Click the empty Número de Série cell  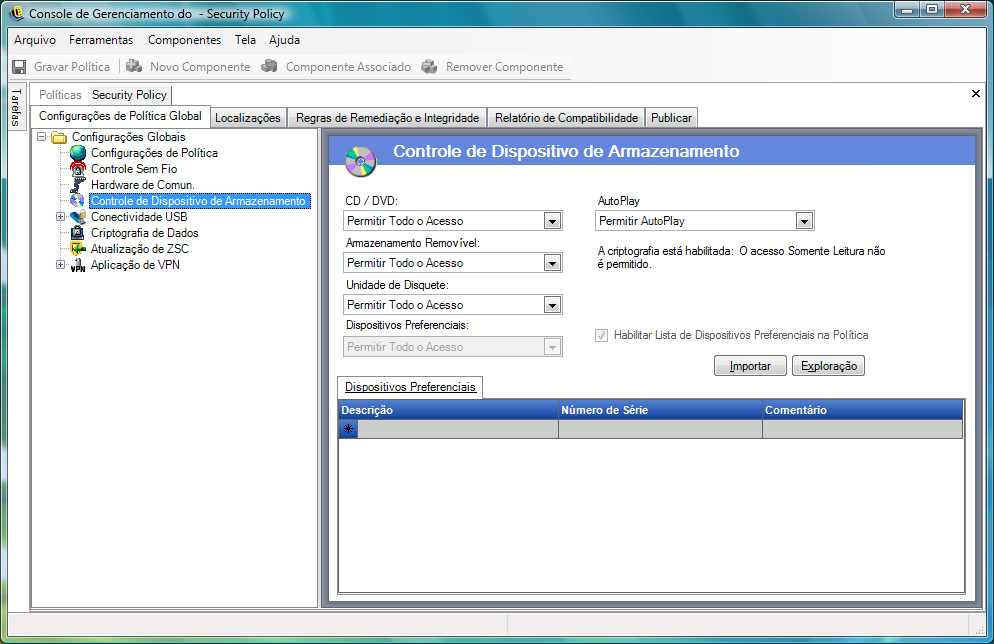point(660,429)
